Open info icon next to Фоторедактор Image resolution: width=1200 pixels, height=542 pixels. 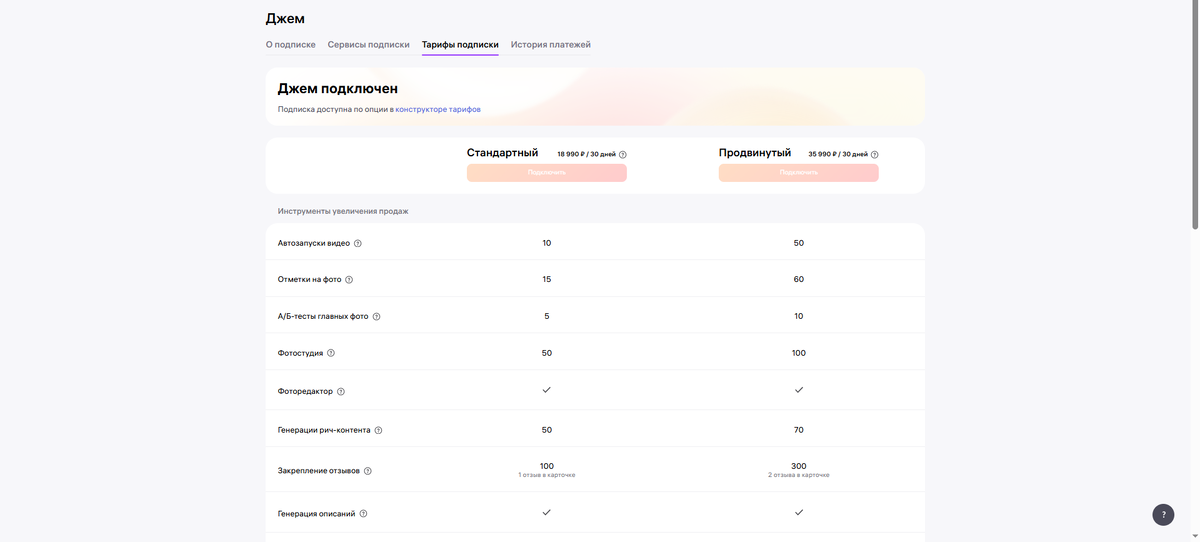pyautogui.click(x=341, y=392)
